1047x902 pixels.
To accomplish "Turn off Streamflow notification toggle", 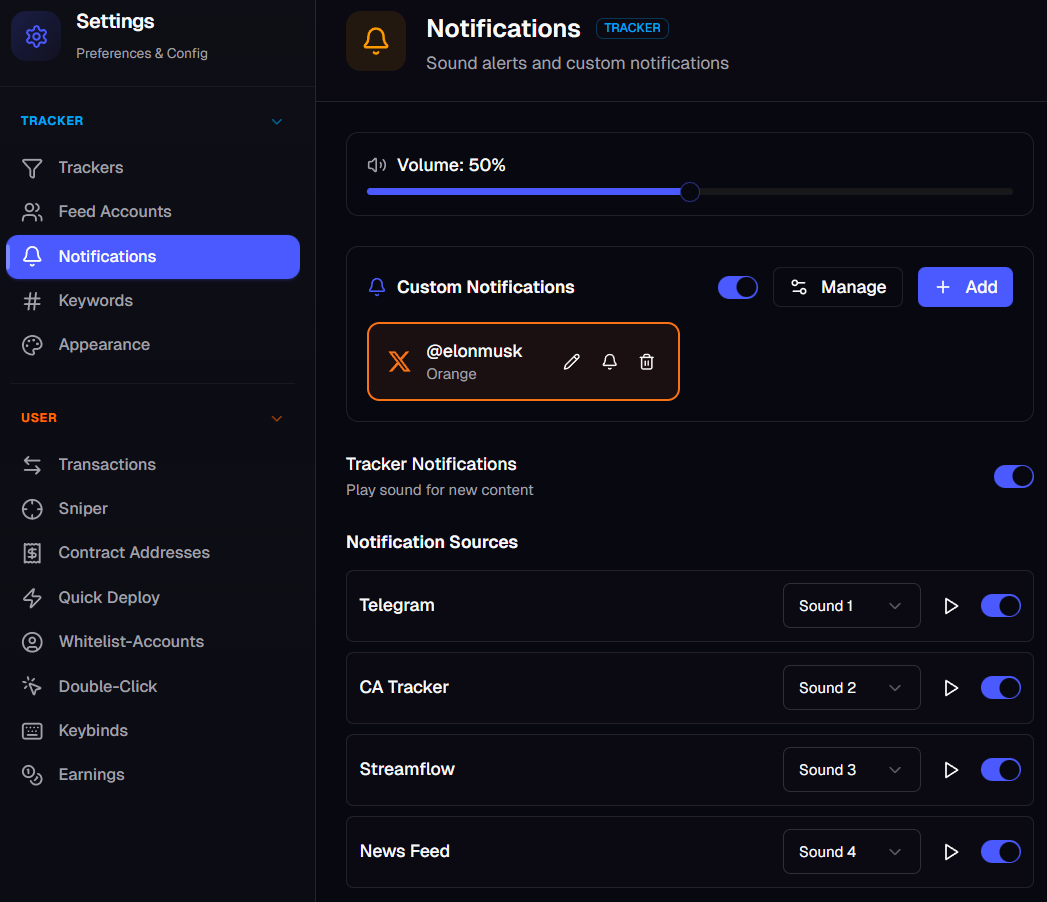I will (x=1000, y=770).
